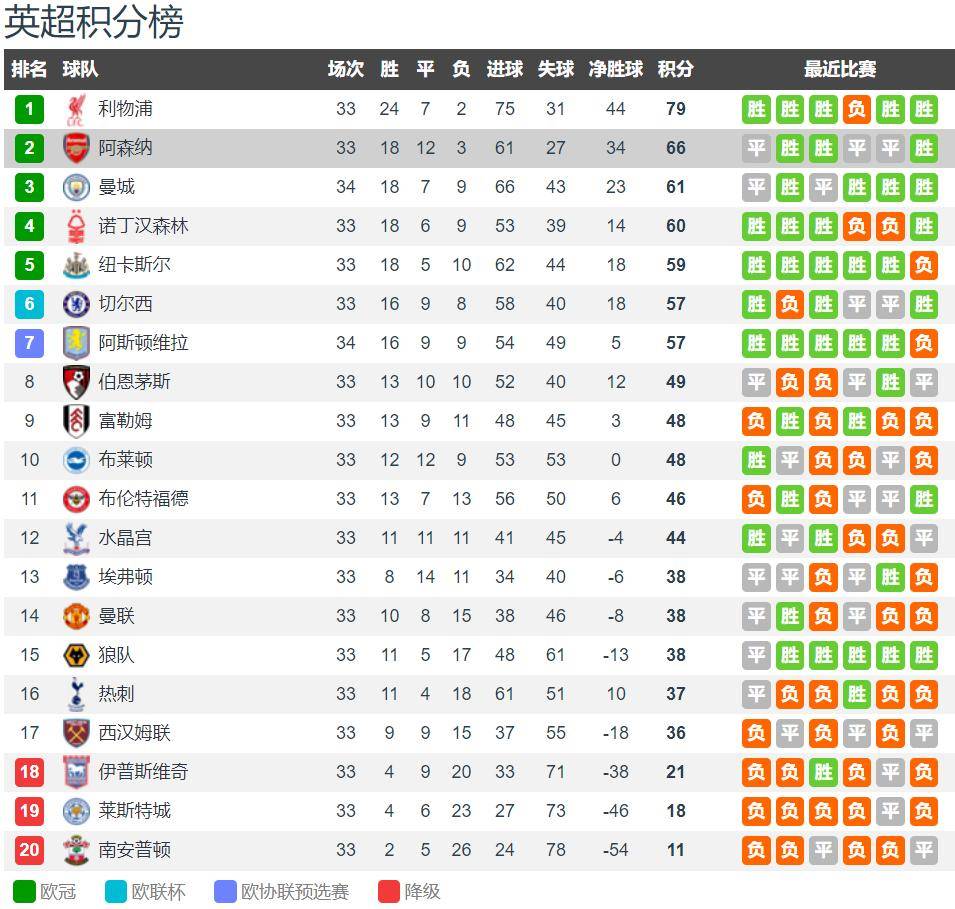Screen dimensions: 955x909
Task: Open team link 南安普顿
Action: 134,850
